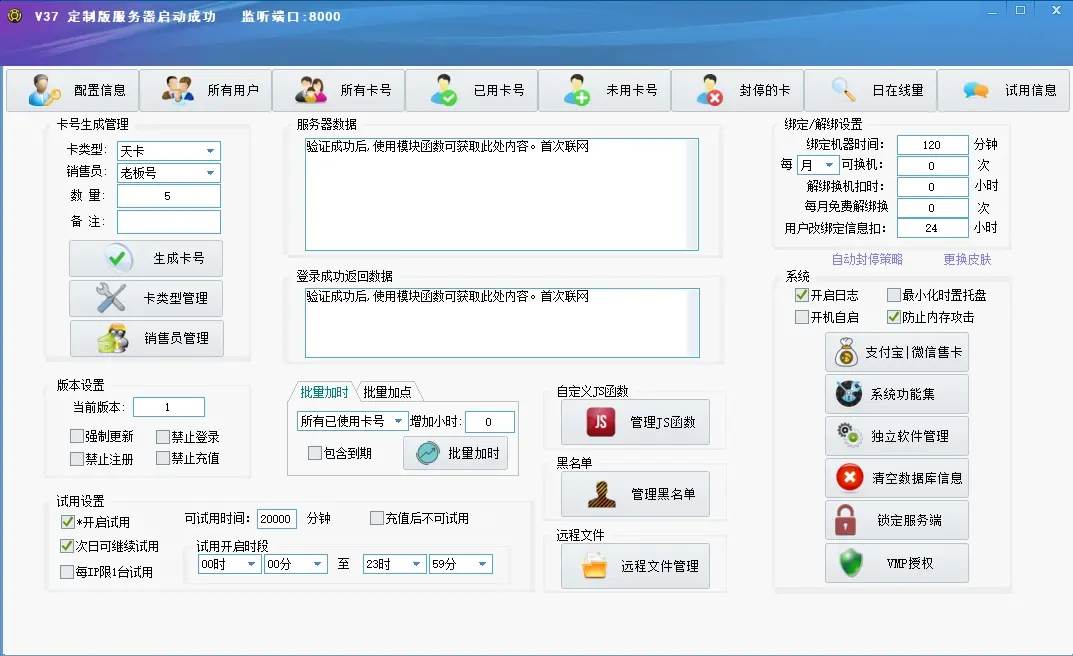This screenshot has height=656, width=1073.
Task: Click the stamp icon on 管理黑名单
Action: [x=602, y=494]
